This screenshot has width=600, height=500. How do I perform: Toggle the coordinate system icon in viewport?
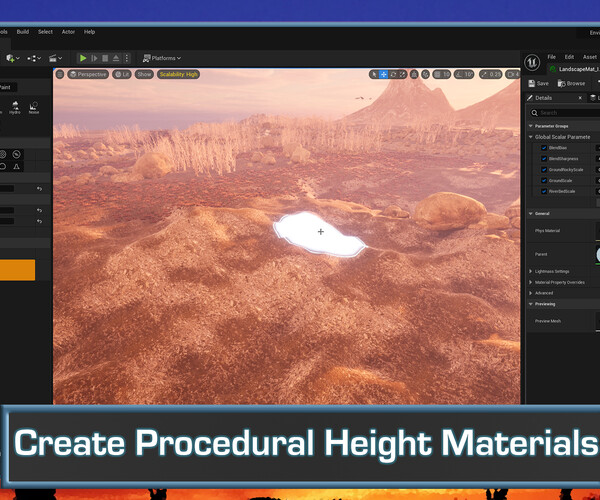point(414,74)
